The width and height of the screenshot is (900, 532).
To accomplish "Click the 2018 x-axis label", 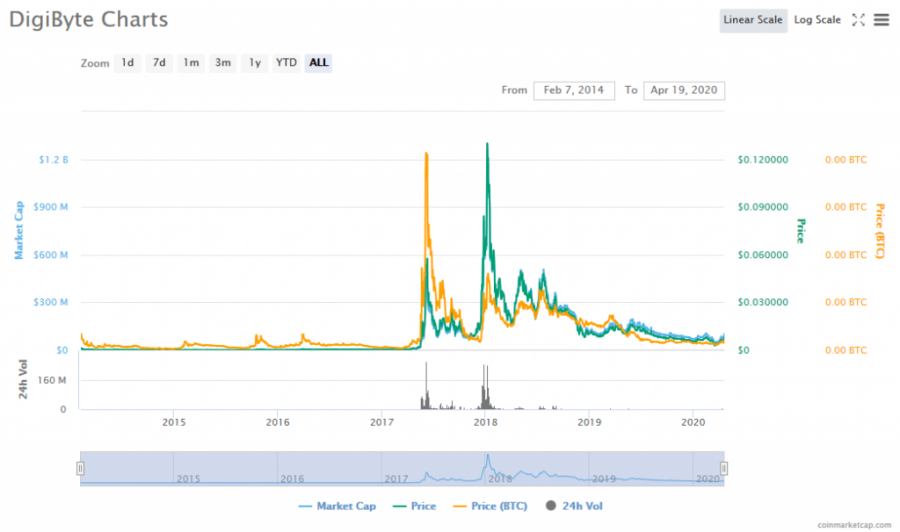I will click(x=486, y=422).
